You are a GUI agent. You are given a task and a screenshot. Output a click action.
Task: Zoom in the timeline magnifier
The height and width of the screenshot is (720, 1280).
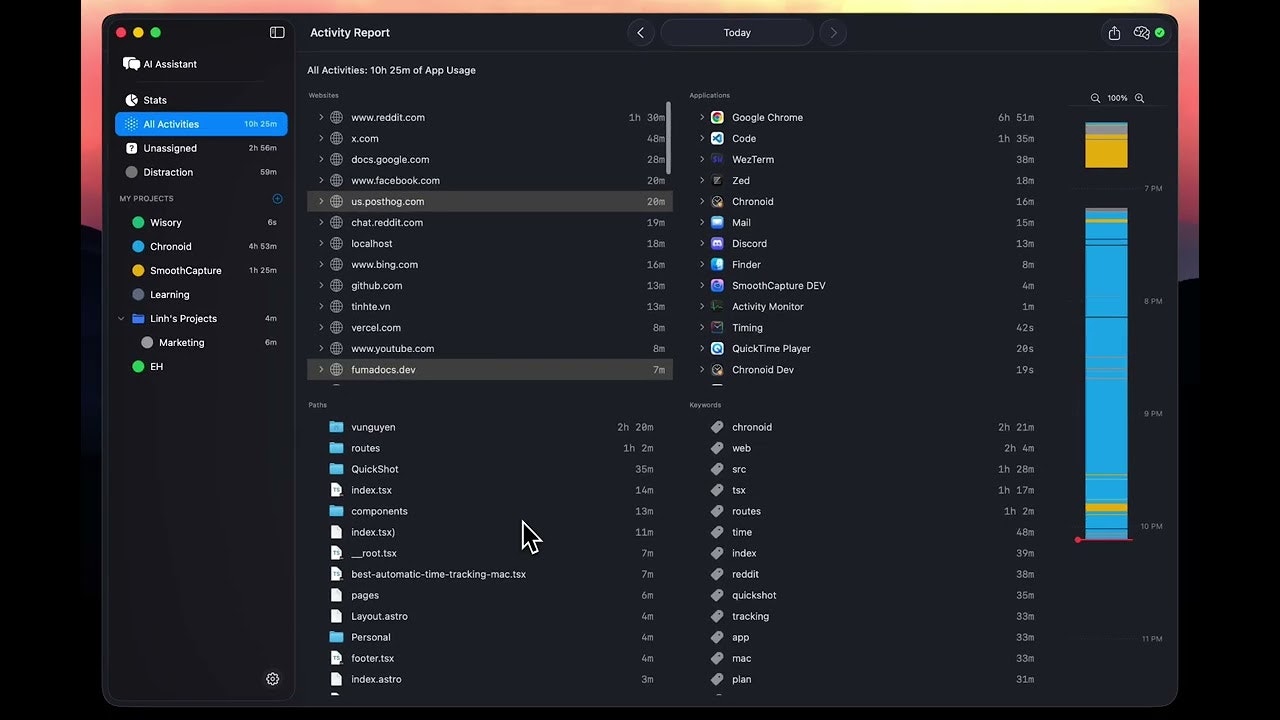pos(1139,98)
